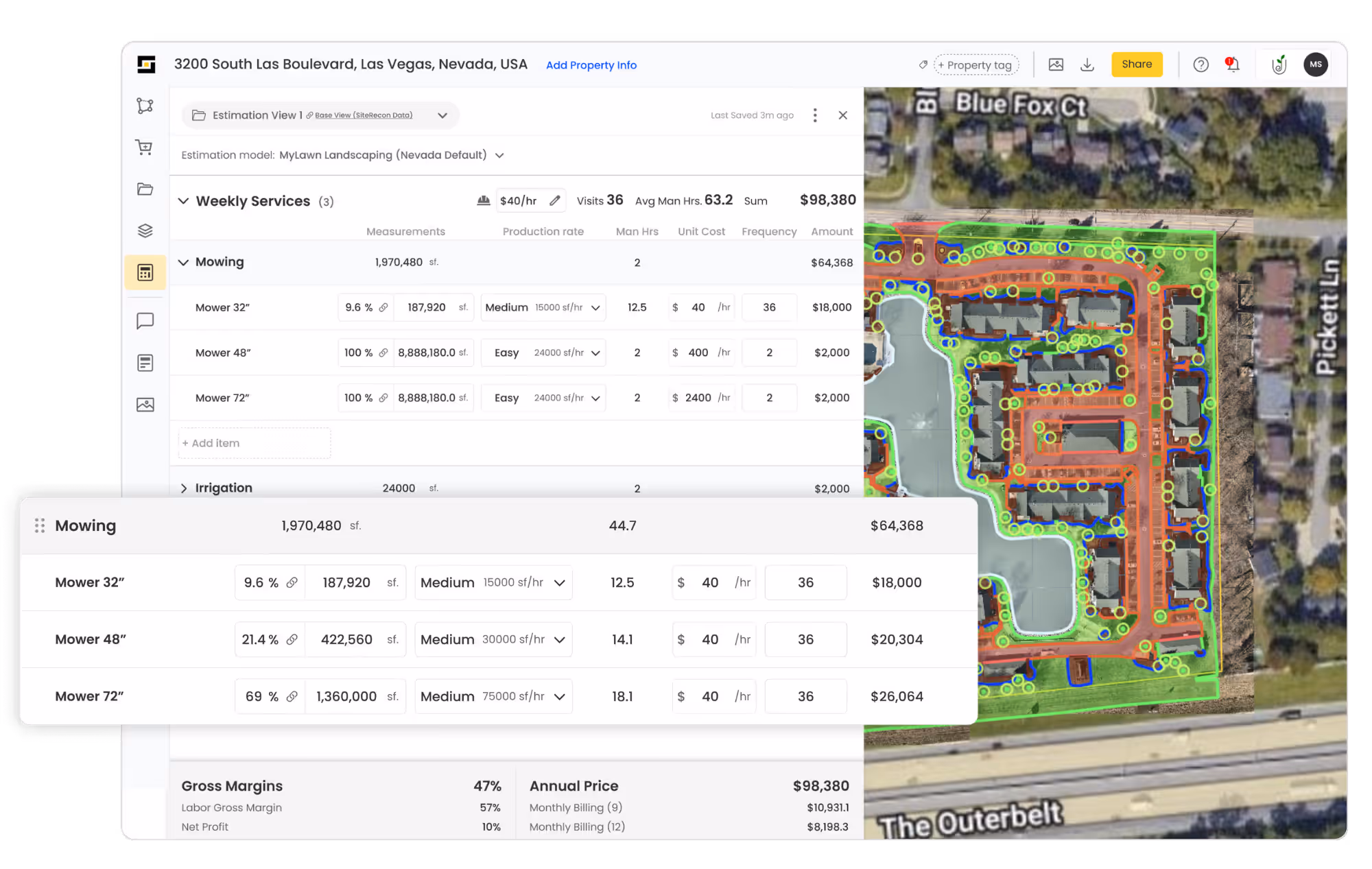Click the SiteRecon logo icon

click(146, 64)
